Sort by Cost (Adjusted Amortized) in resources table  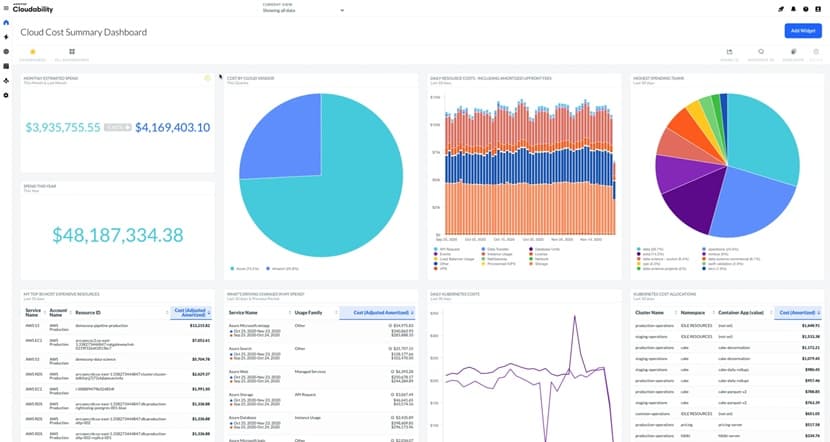coord(191,313)
